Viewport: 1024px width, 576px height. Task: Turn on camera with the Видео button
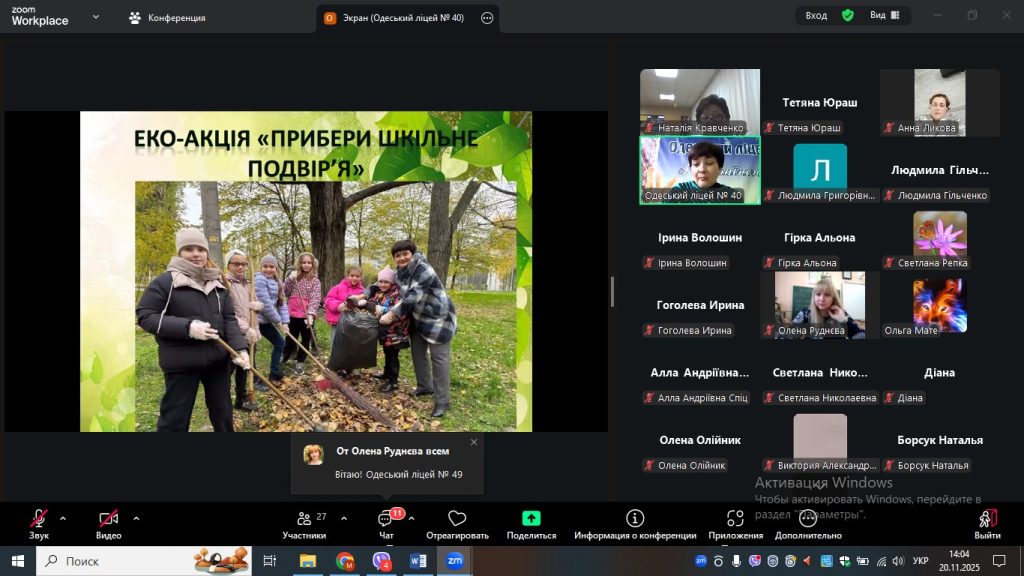point(108,520)
